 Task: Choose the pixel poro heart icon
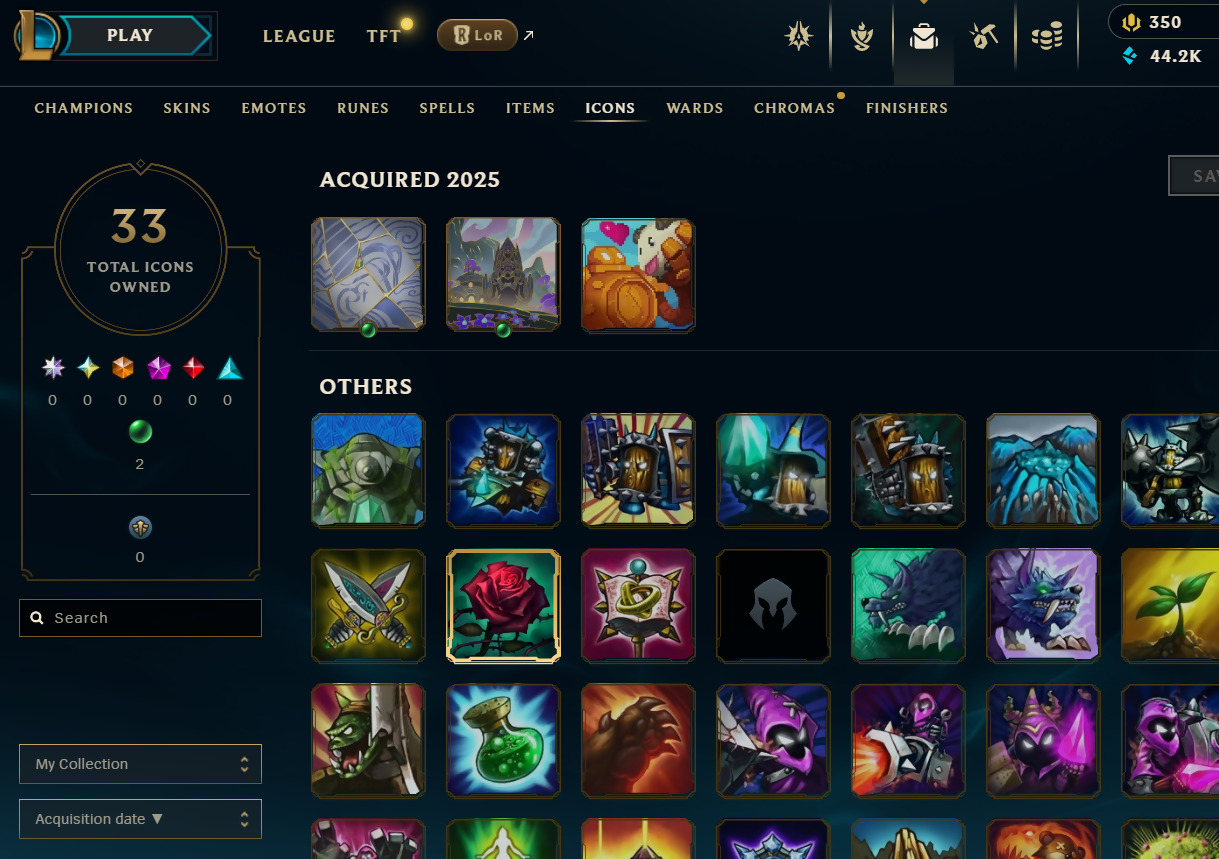tap(638, 275)
